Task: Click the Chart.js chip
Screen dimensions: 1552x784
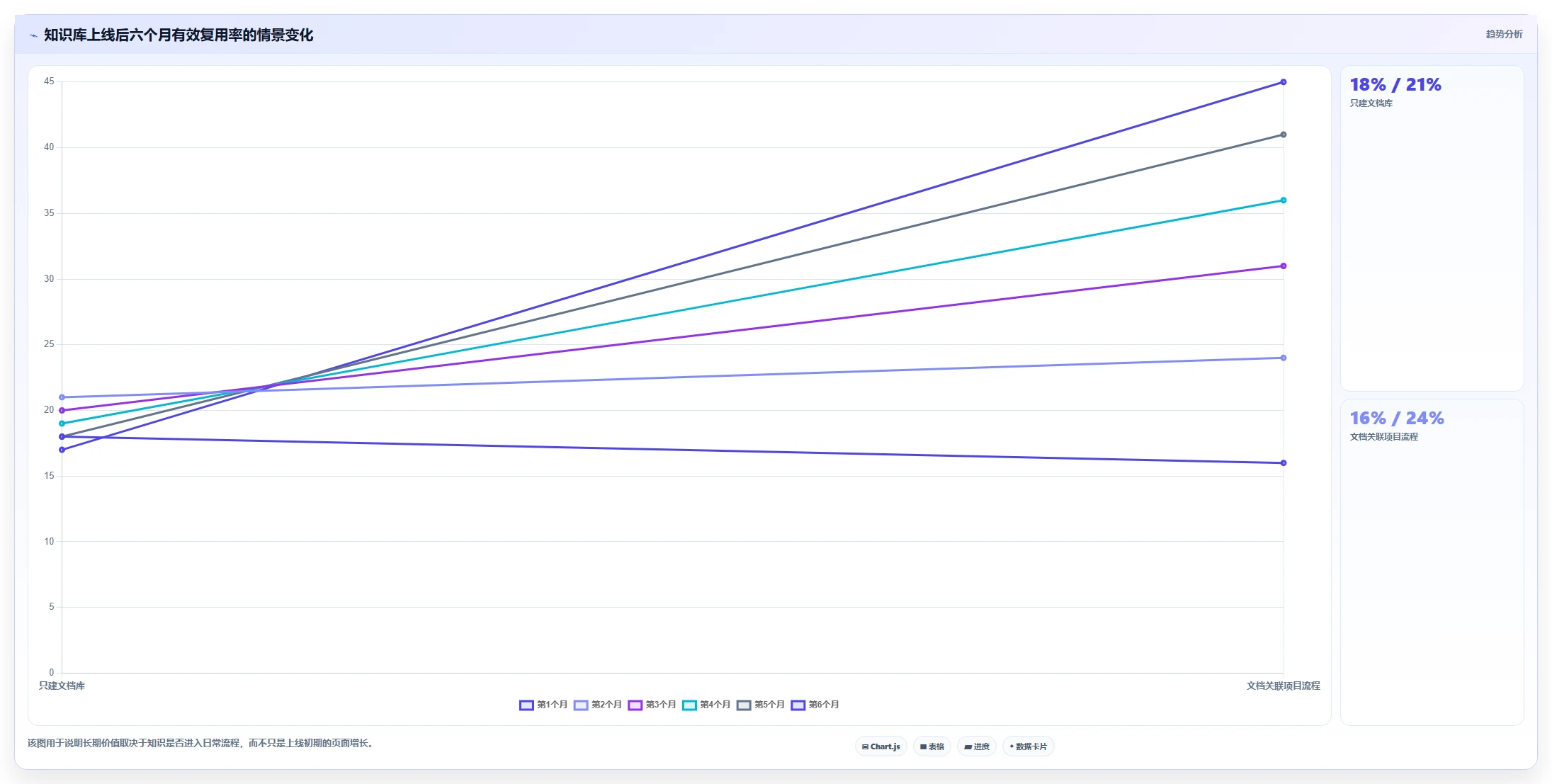Action: (880, 746)
